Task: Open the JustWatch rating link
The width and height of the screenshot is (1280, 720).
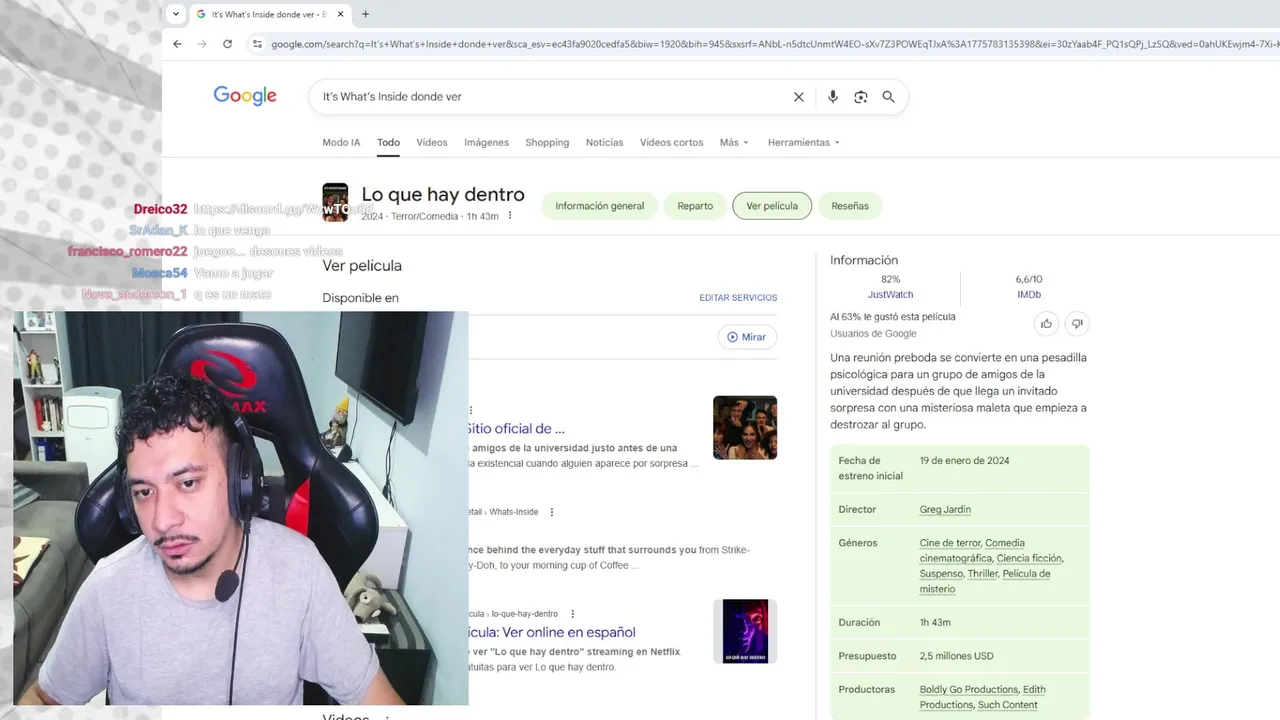Action: click(x=890, y=295)
